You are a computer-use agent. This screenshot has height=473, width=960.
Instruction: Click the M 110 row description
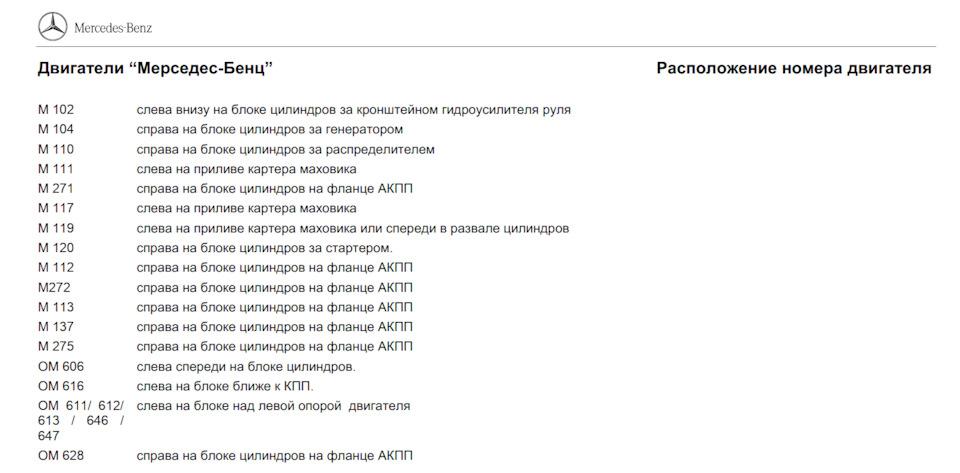pyautogui.click(x=285, y=149)
